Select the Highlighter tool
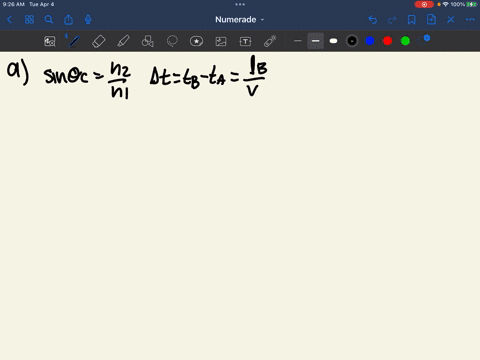The height and width of the screenshot is (360, 480). [x=123, y=41]
